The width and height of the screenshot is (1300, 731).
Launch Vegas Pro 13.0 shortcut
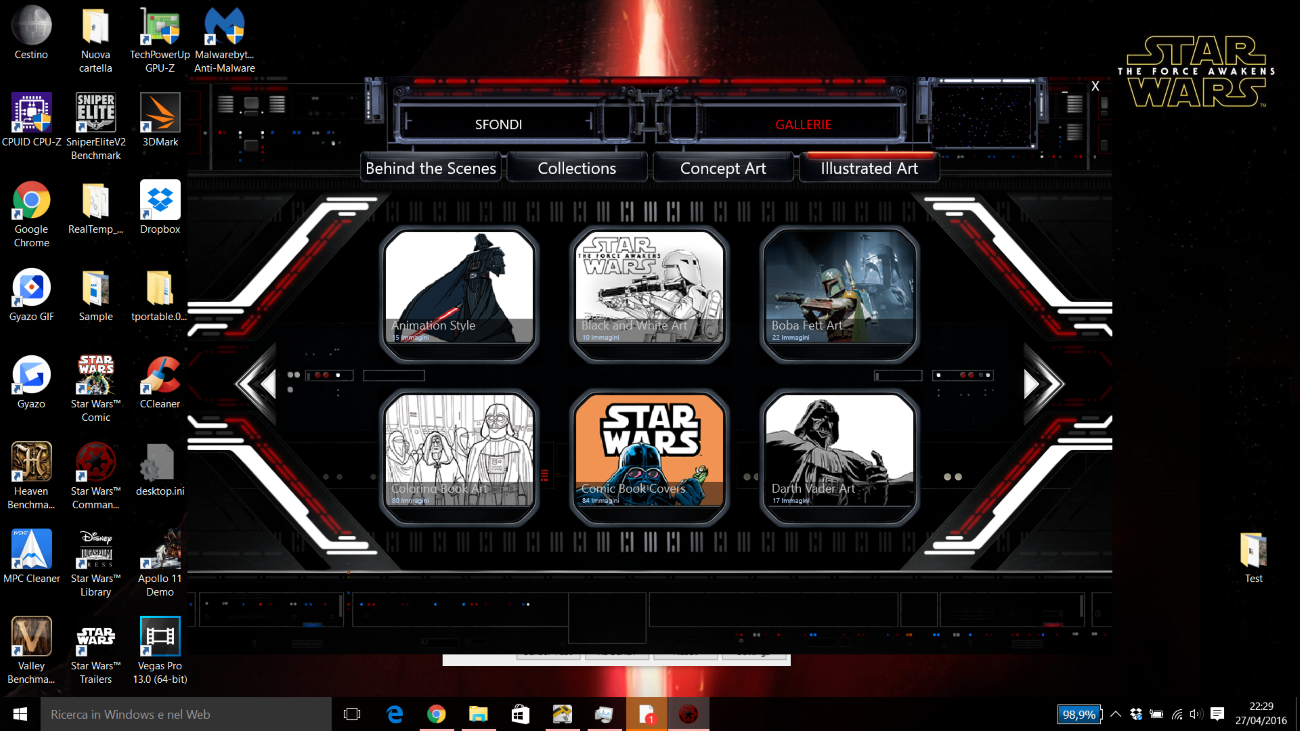click(160, 650)
